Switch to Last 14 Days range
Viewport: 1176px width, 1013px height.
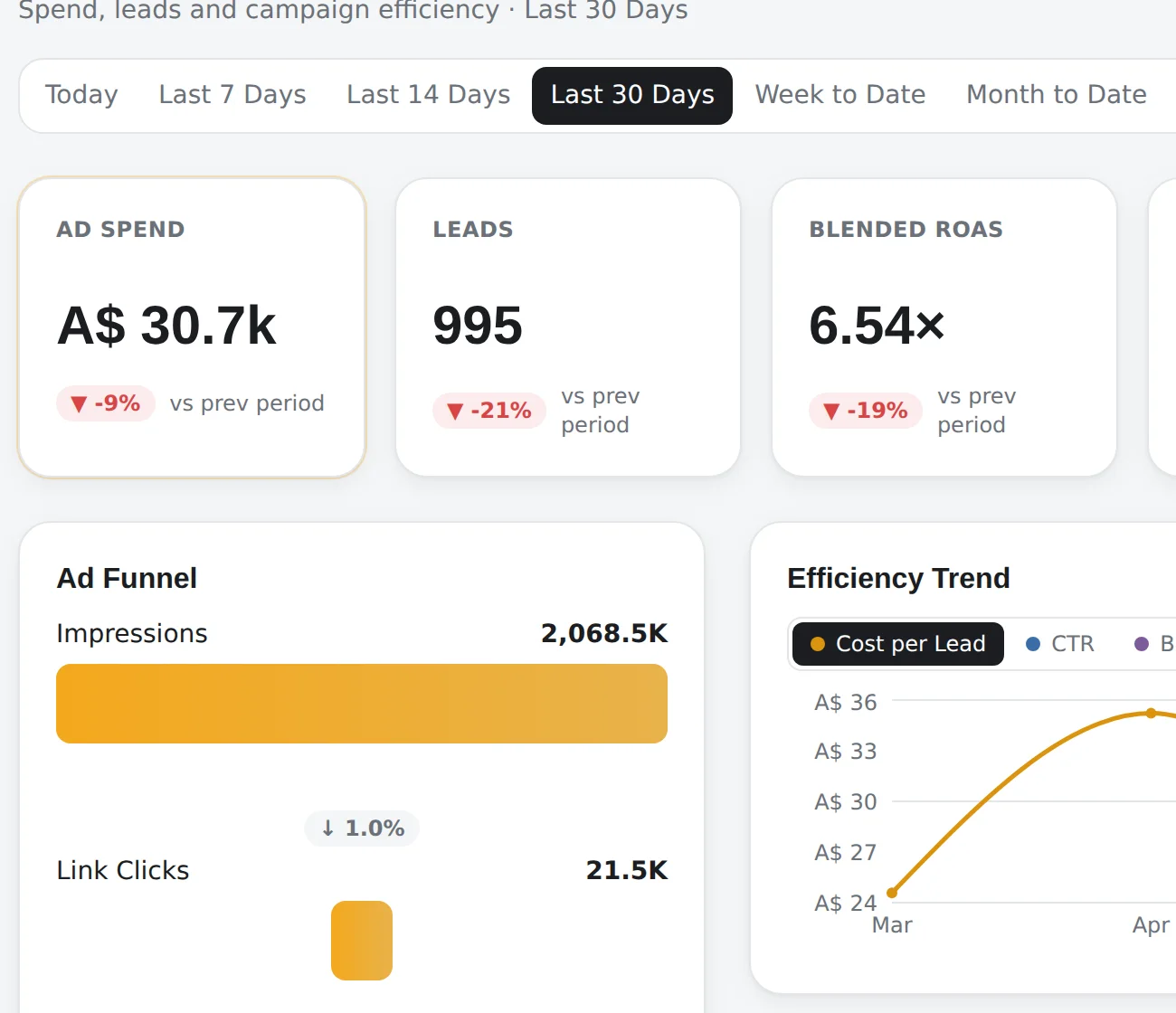click(x=428, y=95)
